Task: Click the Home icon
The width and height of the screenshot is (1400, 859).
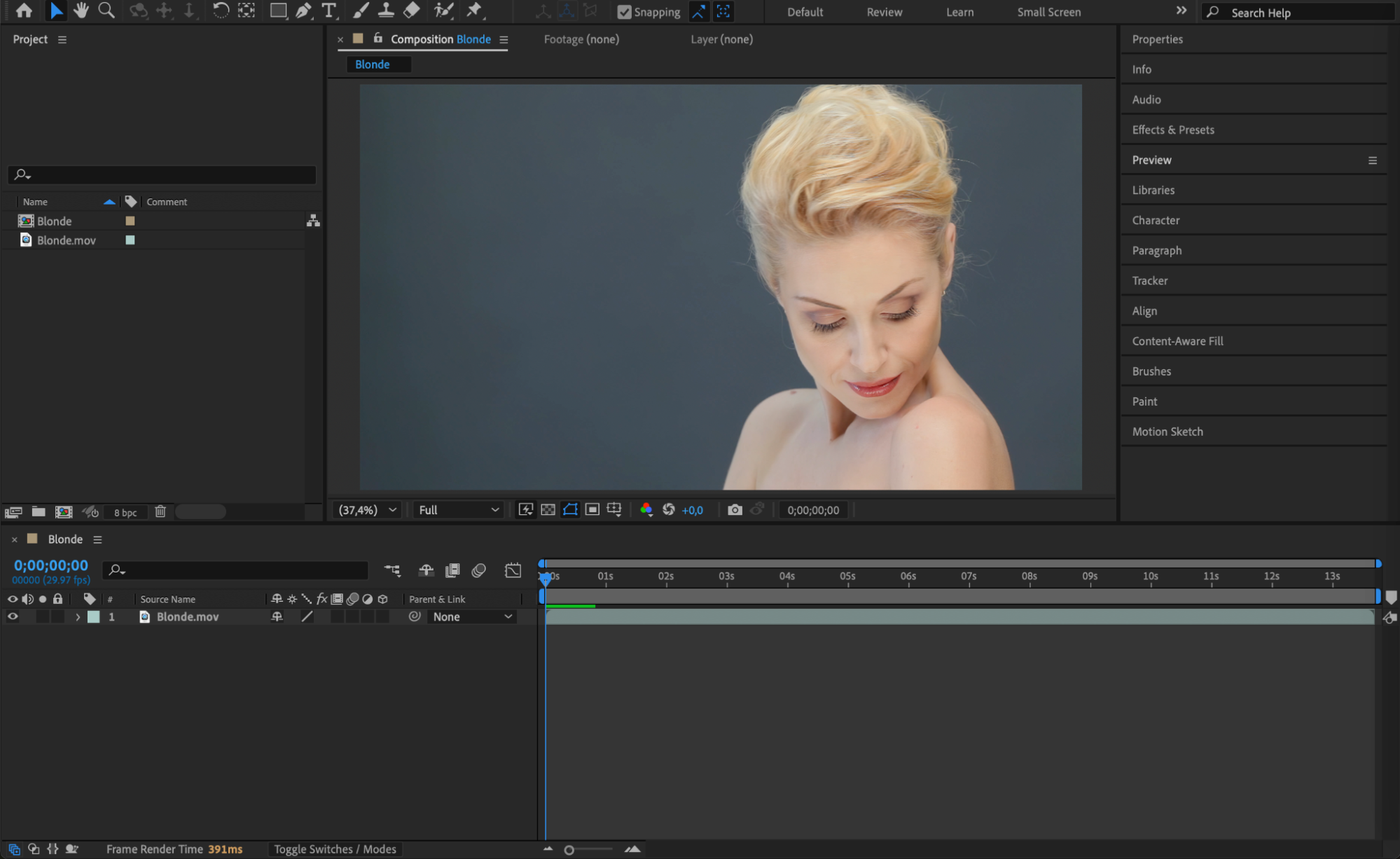Action: pos(24,11)
